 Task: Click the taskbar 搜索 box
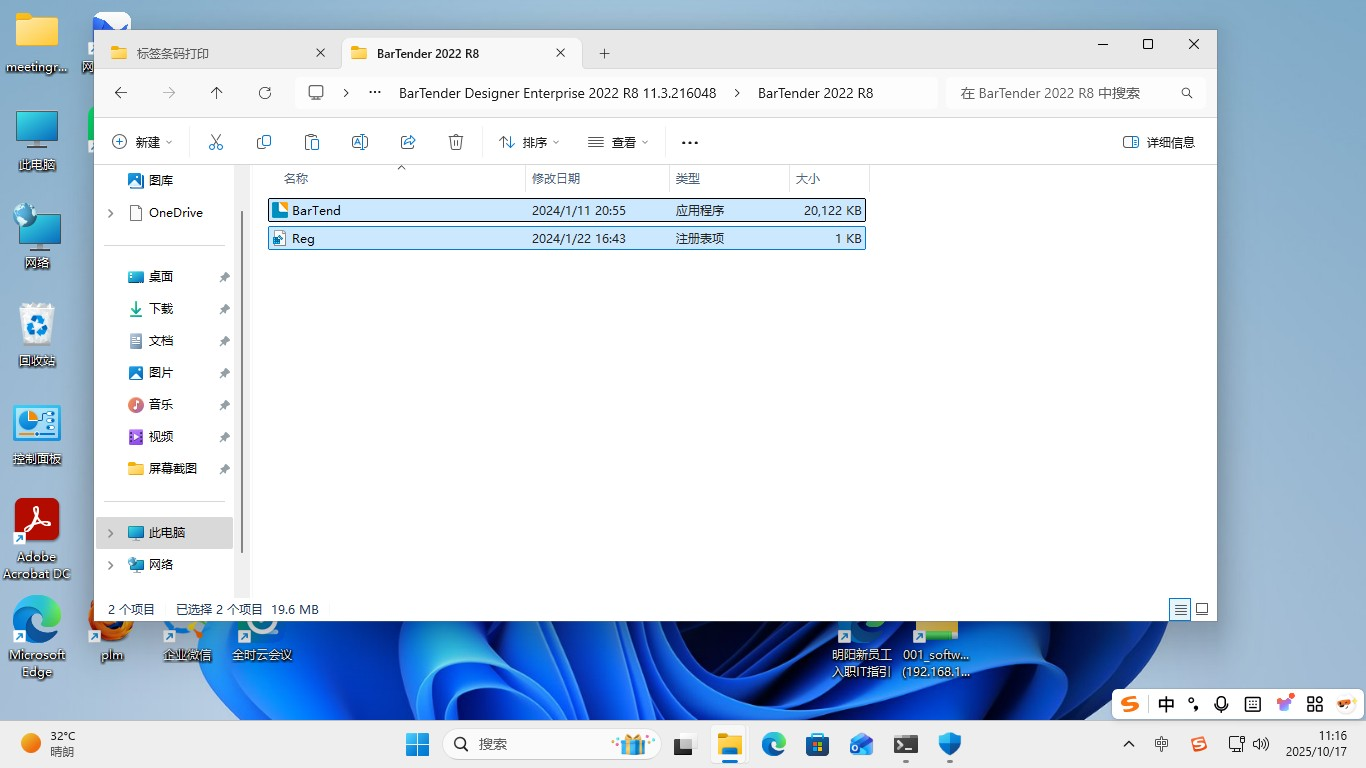point(551,744)
